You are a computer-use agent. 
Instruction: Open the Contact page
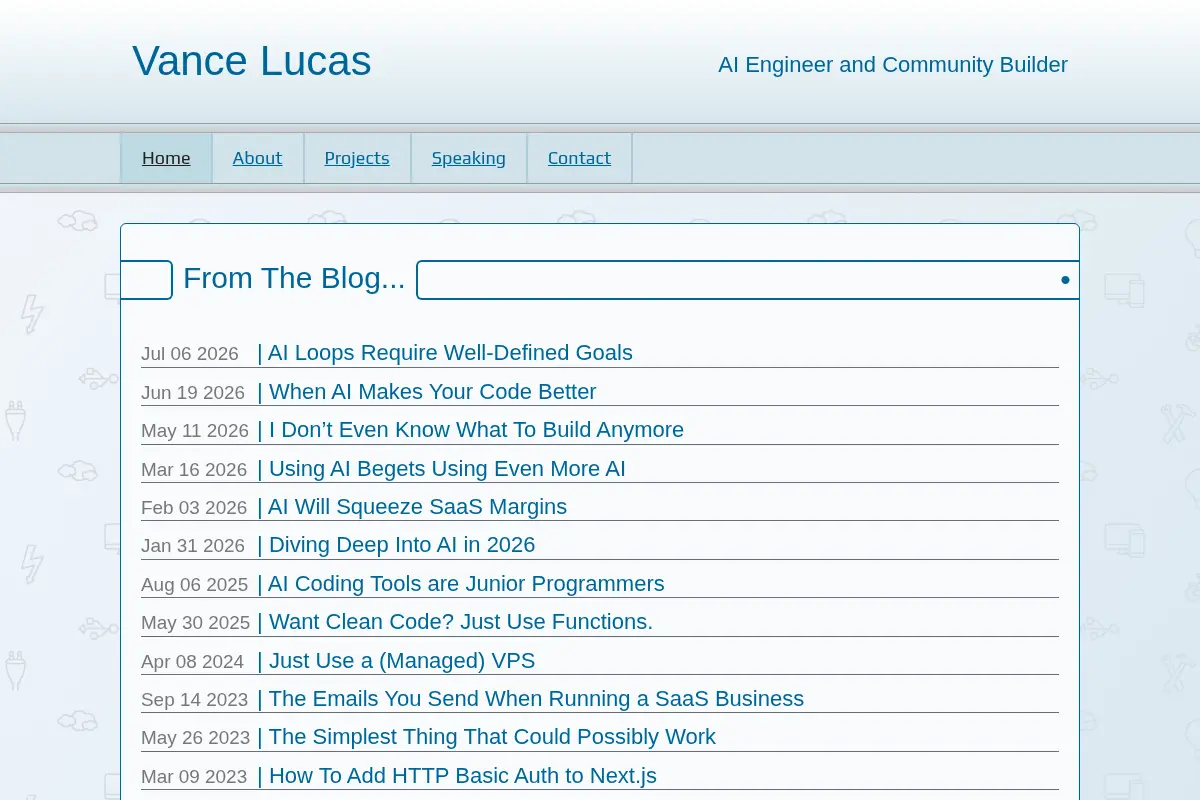point(579,158)
